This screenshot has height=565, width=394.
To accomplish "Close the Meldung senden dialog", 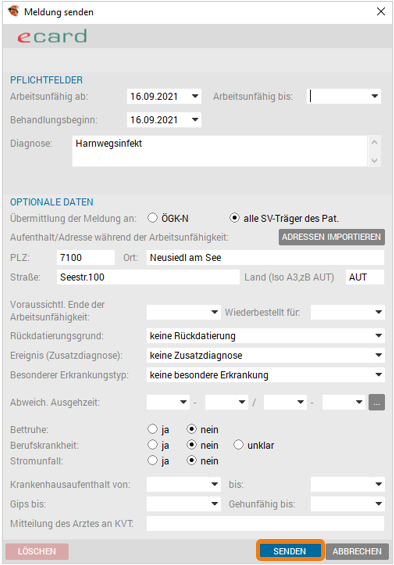I will click(x=381, y=12).
